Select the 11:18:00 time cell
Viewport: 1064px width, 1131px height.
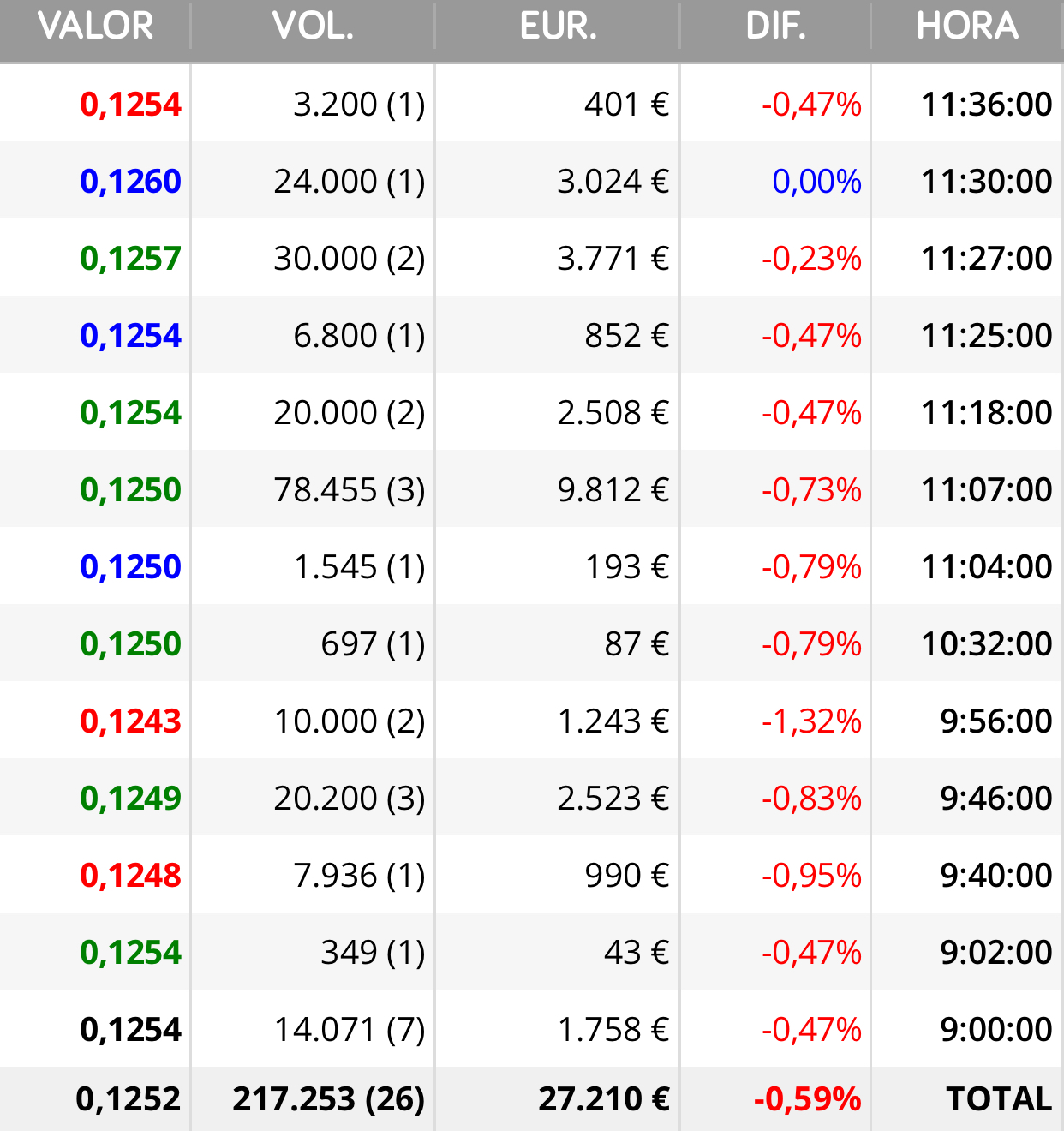click(x=987, y=413)
